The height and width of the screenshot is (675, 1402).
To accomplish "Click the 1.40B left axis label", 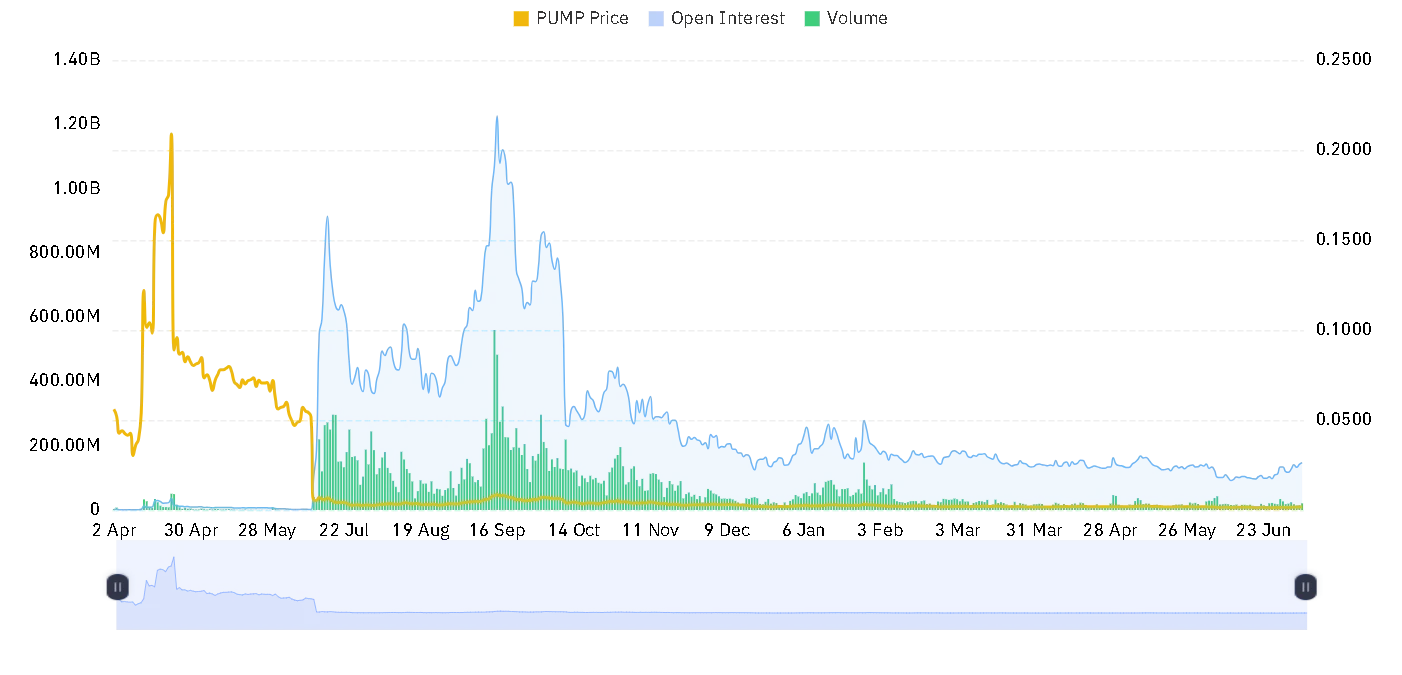I will (77, 60).
